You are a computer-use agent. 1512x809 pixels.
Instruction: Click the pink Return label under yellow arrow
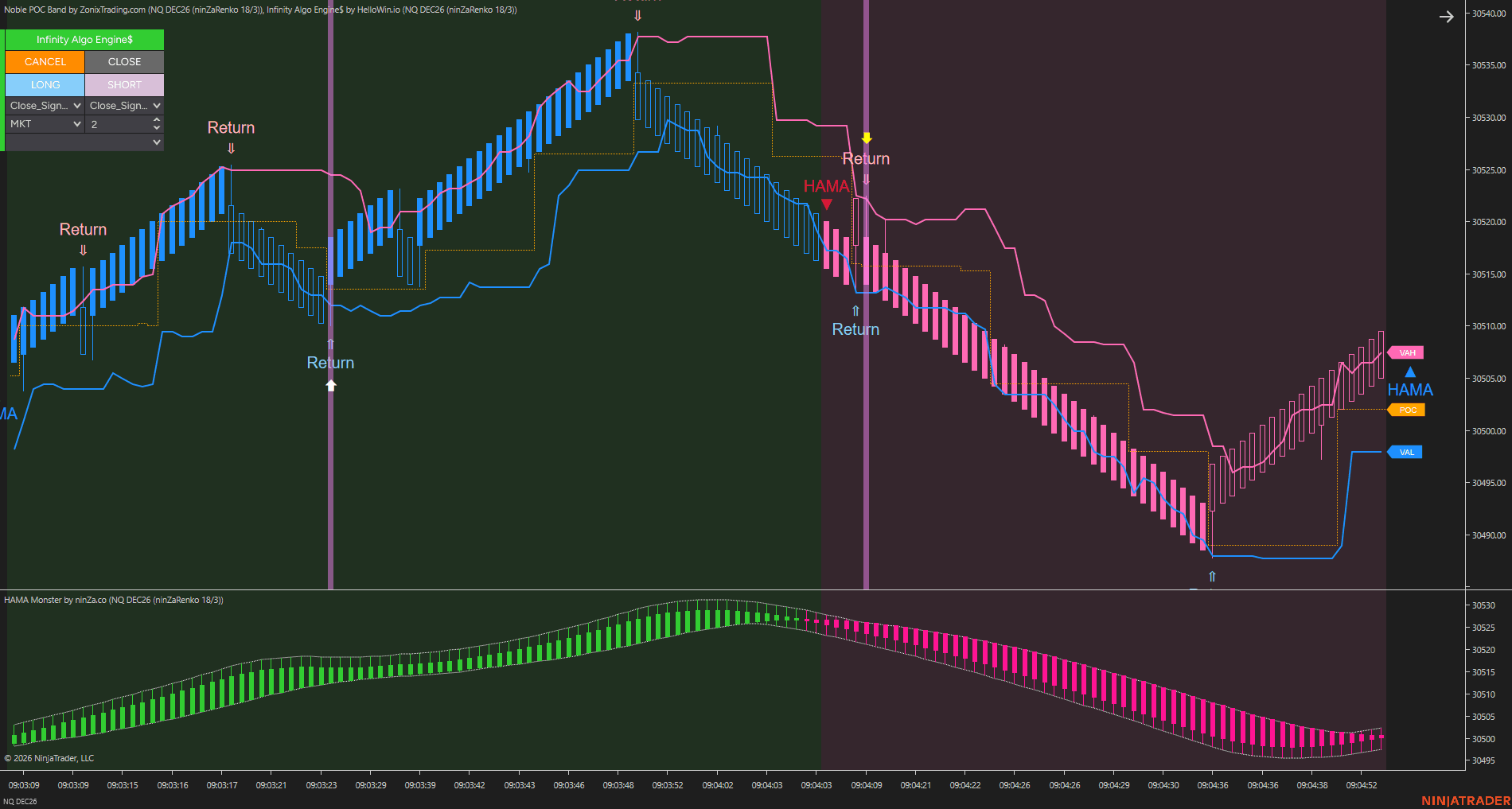(866, 159)
